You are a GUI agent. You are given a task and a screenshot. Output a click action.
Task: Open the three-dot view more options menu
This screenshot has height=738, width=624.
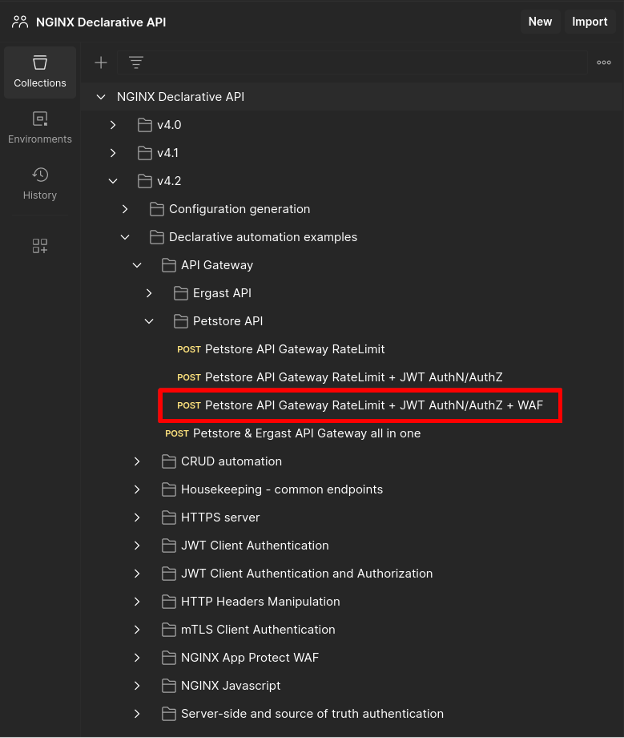click(x=603, y=62)
